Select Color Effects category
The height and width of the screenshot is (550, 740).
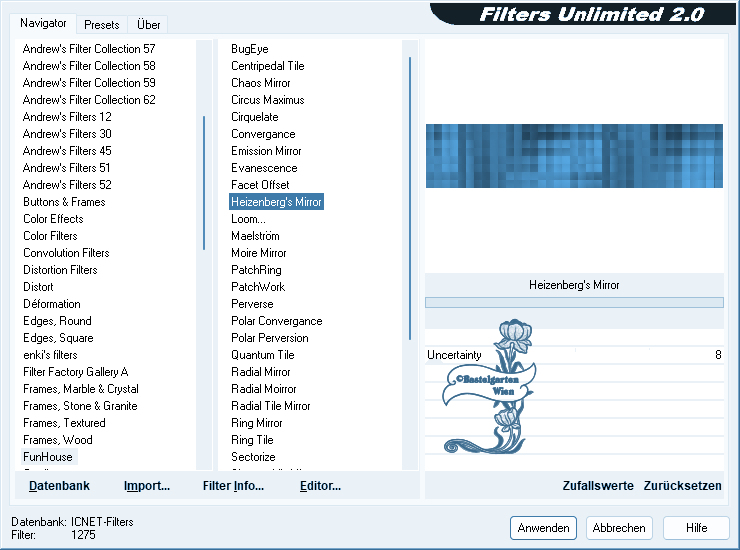point(53,219)
